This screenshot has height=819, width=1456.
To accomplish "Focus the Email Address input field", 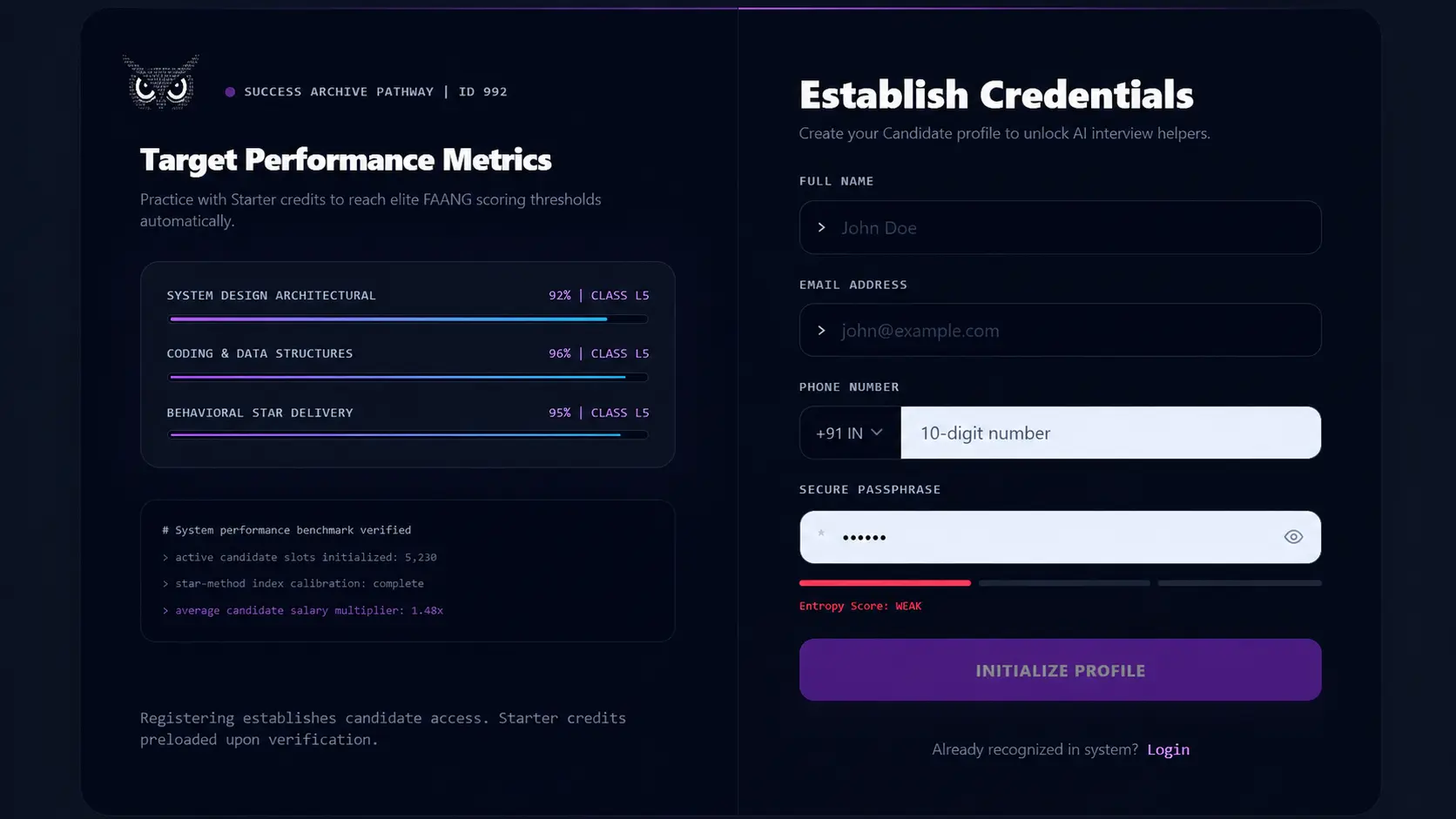I will [1060, 330].
